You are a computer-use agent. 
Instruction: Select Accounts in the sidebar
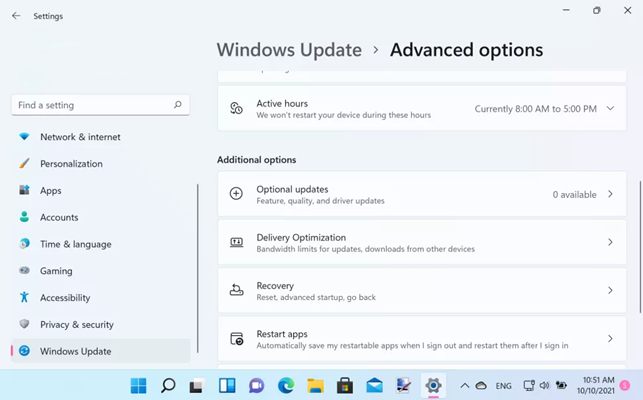coord(101,217)
